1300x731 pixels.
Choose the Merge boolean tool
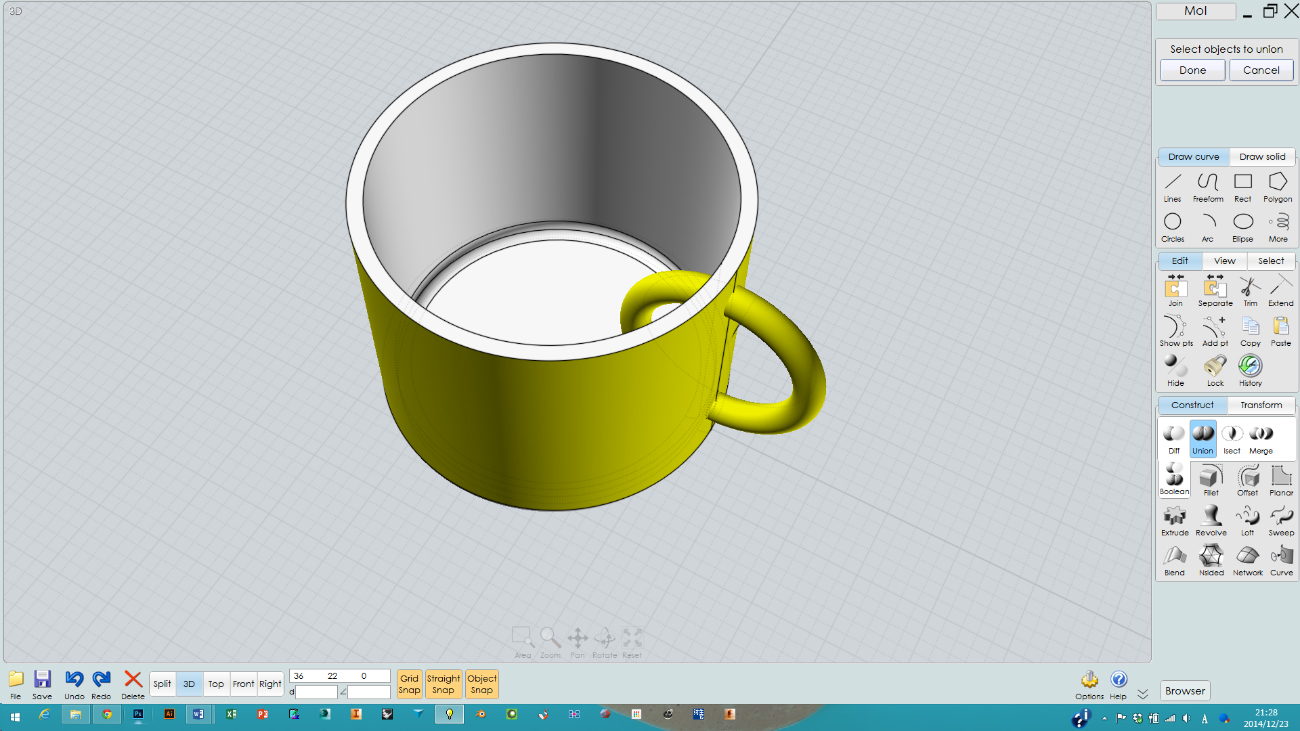pos(1261,438)
